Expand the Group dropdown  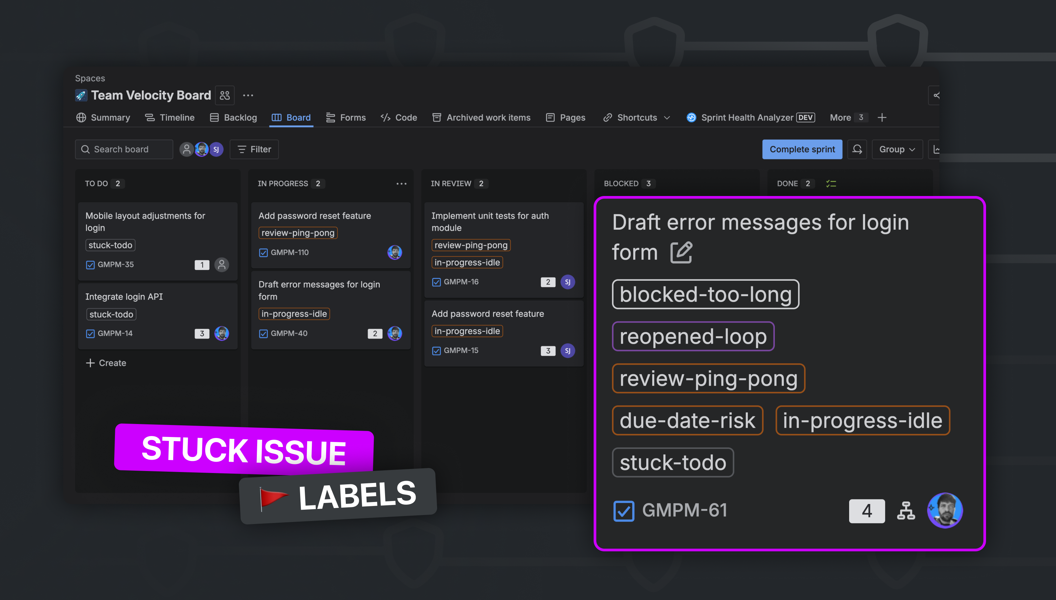[896, 149]
